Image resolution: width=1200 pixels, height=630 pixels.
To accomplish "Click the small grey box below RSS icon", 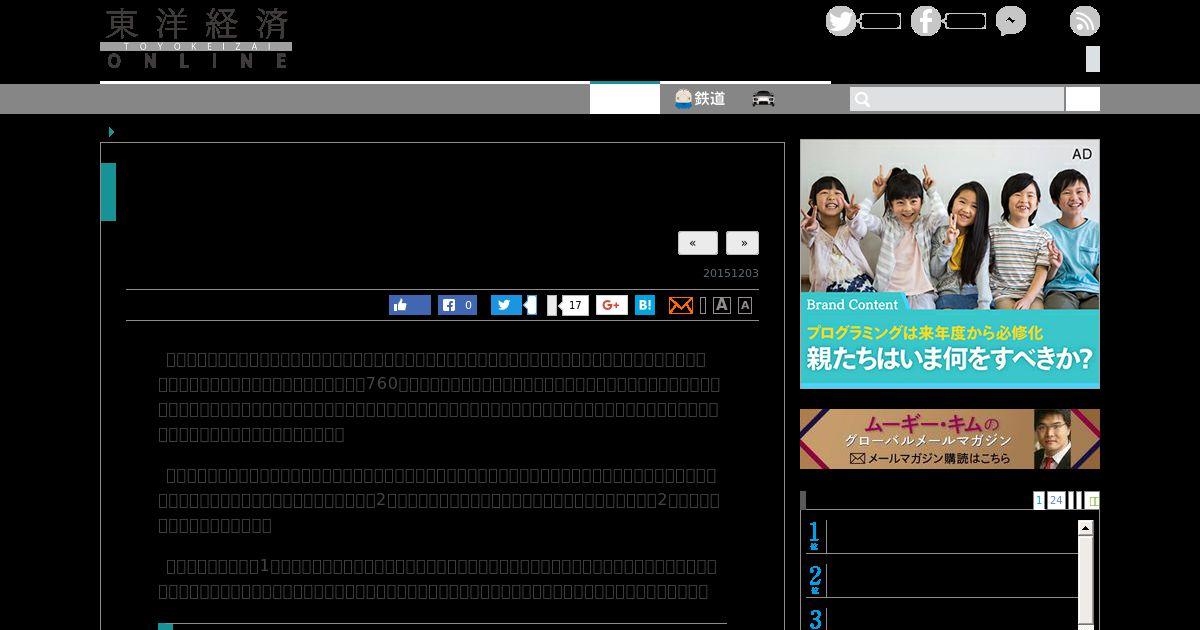I will [1093, 59].
